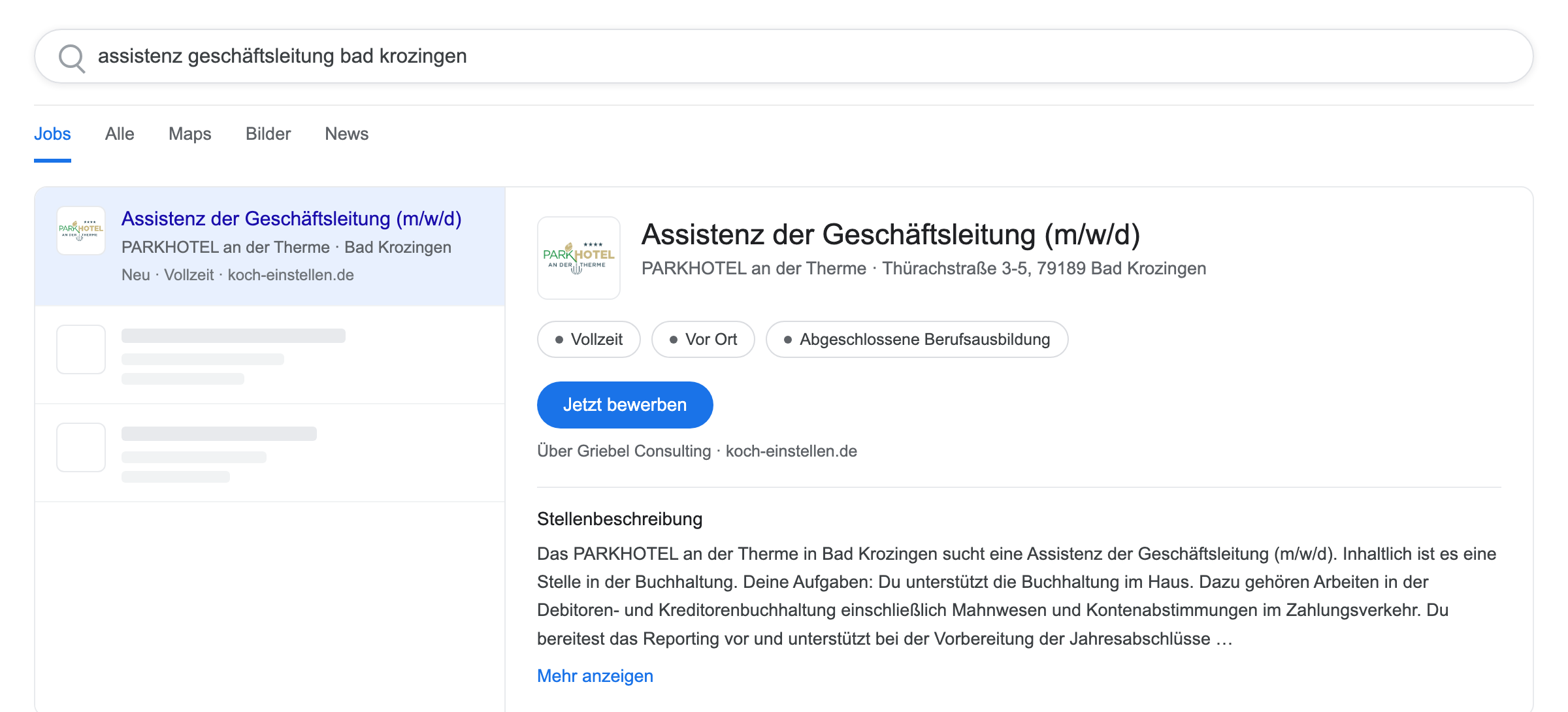This screenshot has width=1568, height=712.
Task: Click the Stellenbeschreibung heading
Action: (619, 519)
